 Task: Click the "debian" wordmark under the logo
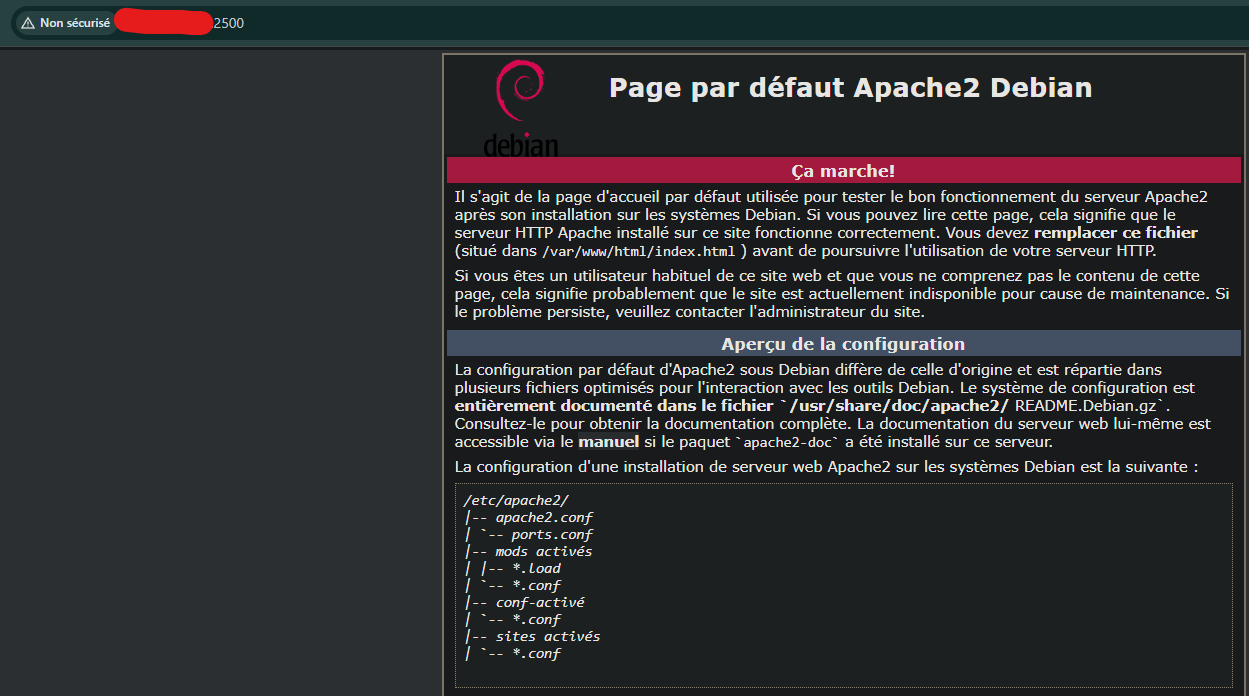tap(520, 145)
